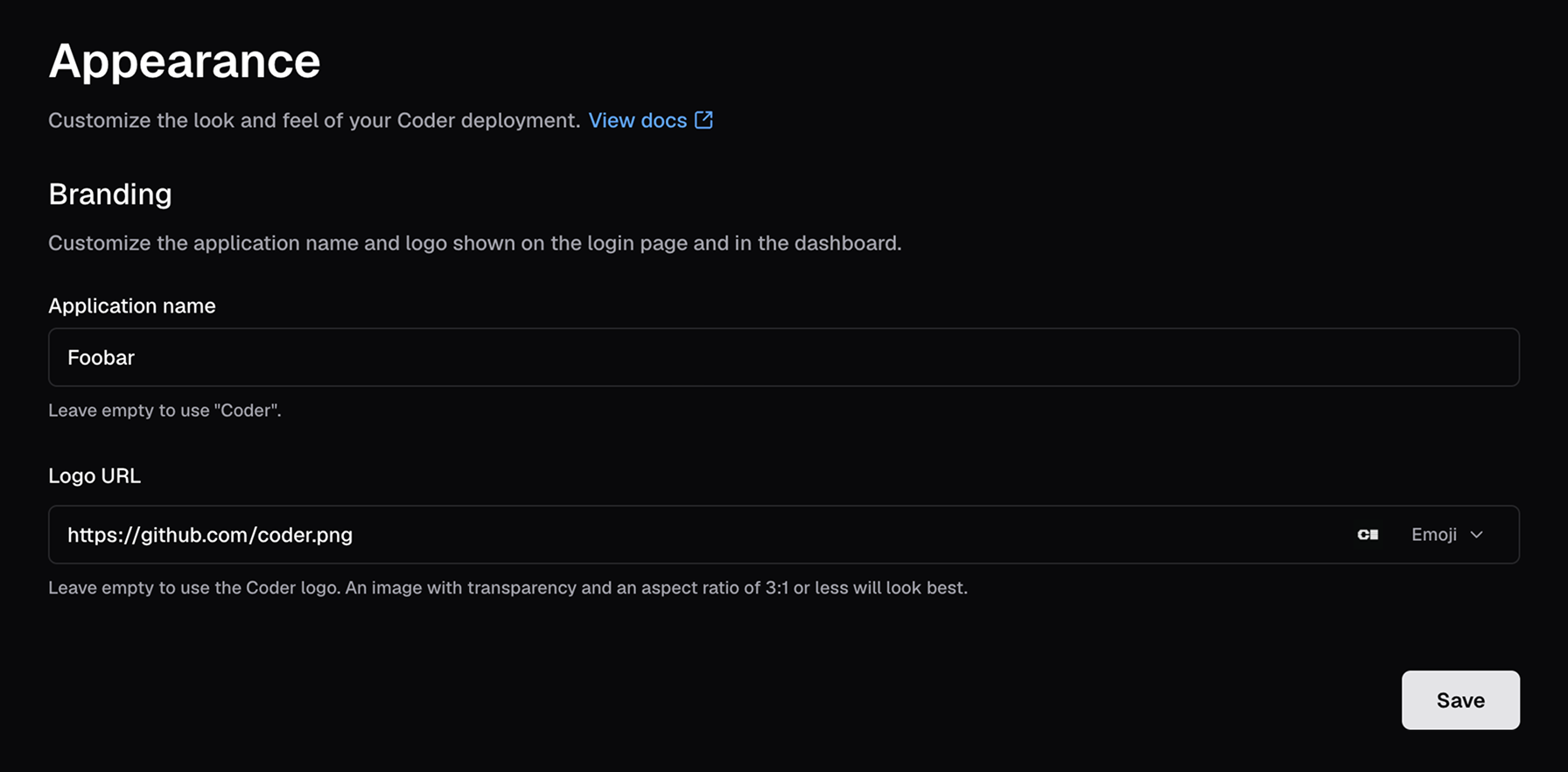Image resolution: width=1568 pixels, height=772 pixels.
Task: Click the external link icon beside View docs
Action: pyautogui.click(x=703, y=120)
